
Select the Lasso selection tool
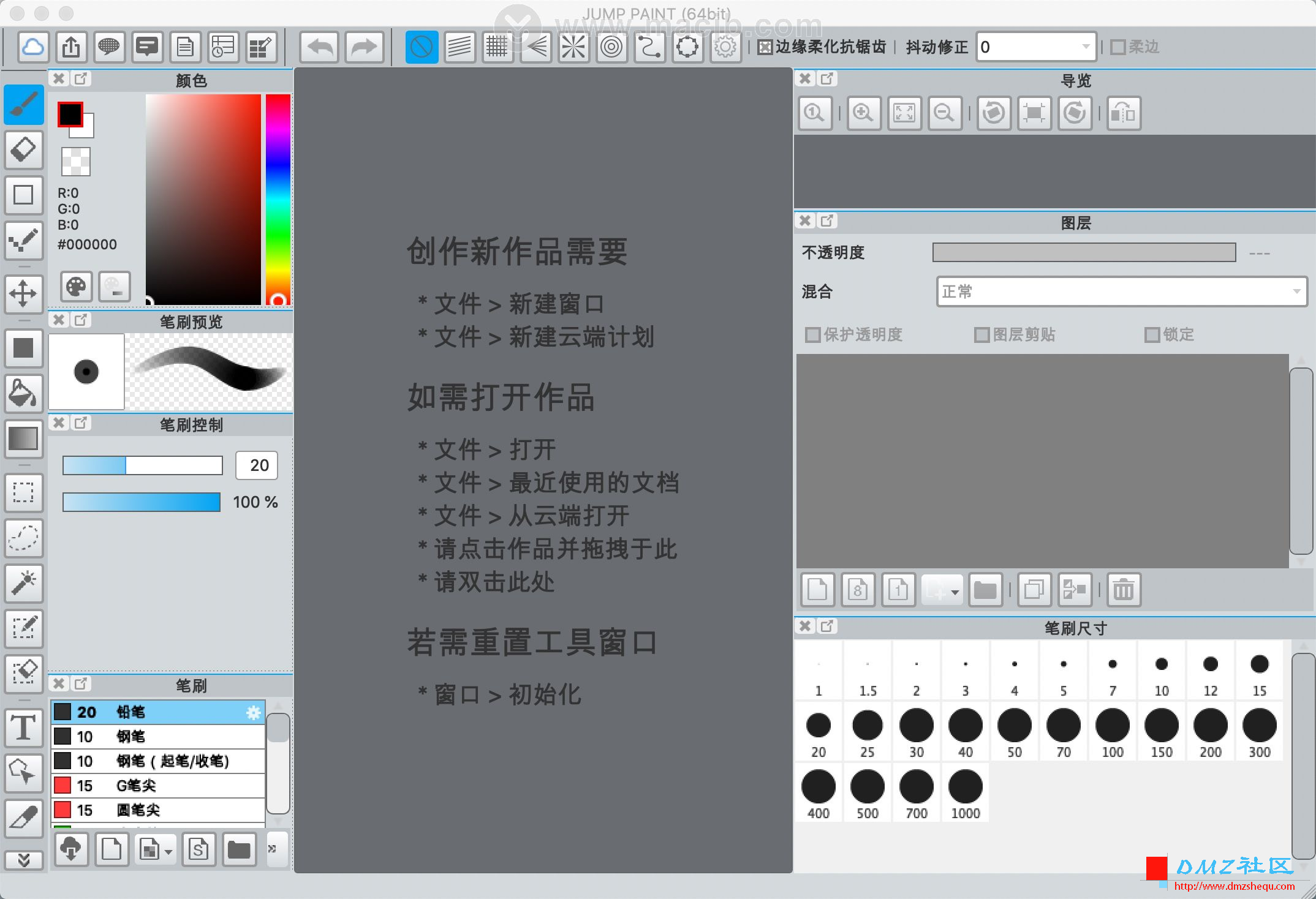[x=24, y=538]
